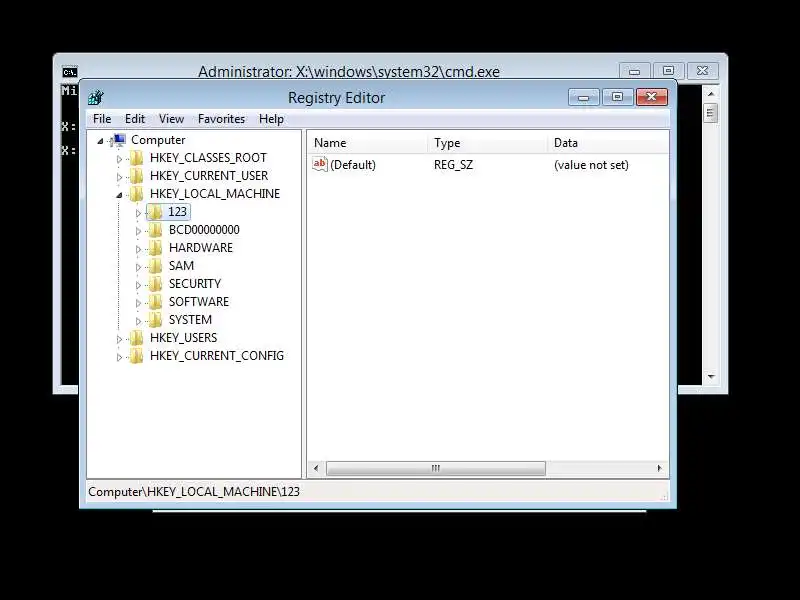Expand the HKEY_CURRENT_USER key

pos(119,177)
